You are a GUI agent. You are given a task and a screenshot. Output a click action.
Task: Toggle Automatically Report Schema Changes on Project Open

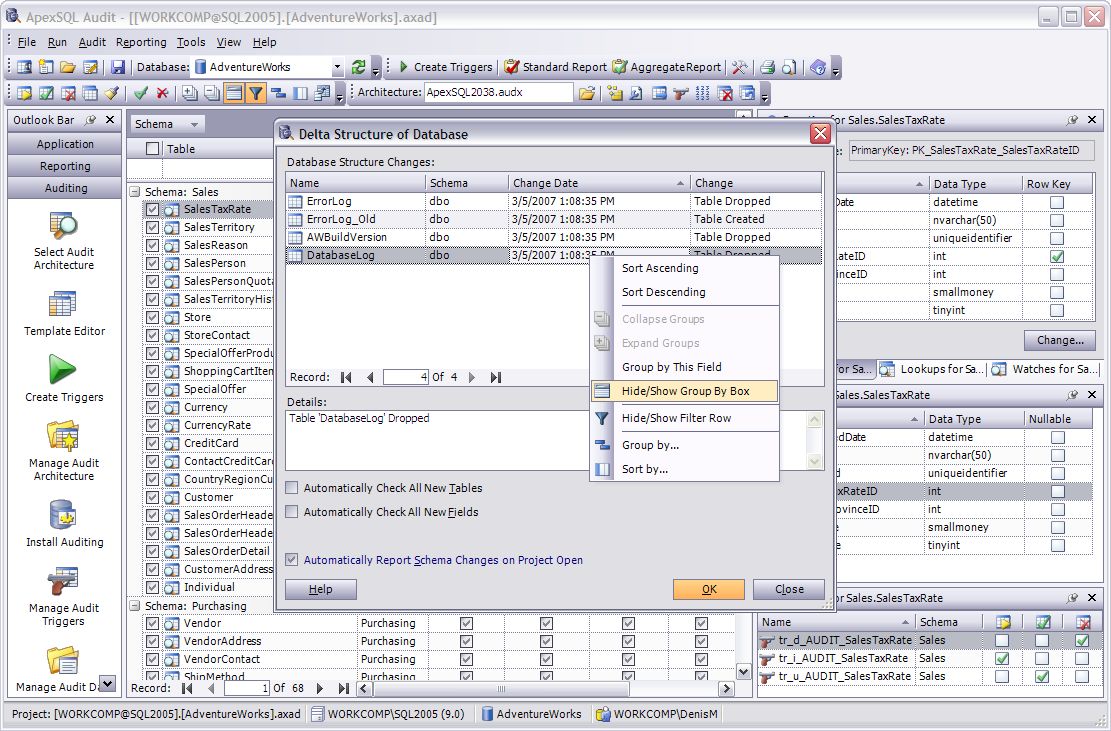[294, 560]
